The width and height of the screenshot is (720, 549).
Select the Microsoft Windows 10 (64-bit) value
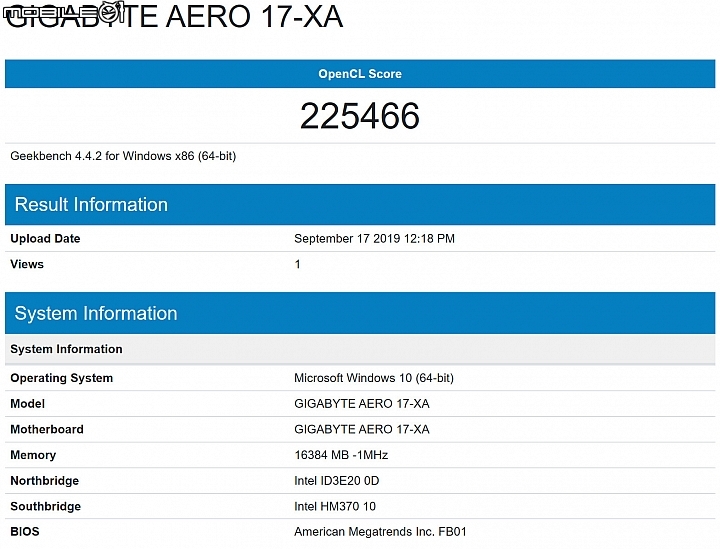[373, 378]
